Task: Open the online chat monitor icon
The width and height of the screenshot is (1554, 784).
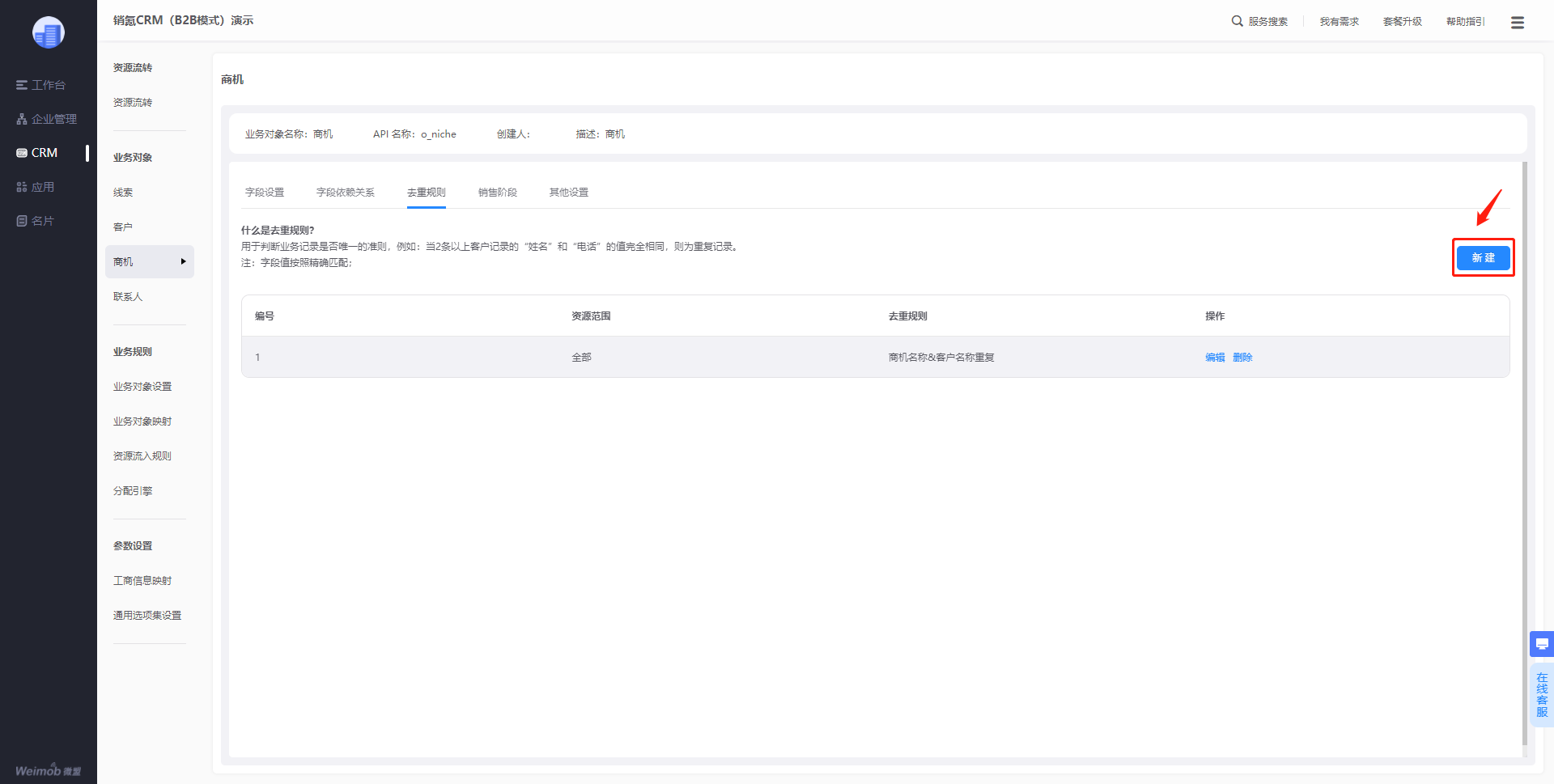Action: [1542, 644]
